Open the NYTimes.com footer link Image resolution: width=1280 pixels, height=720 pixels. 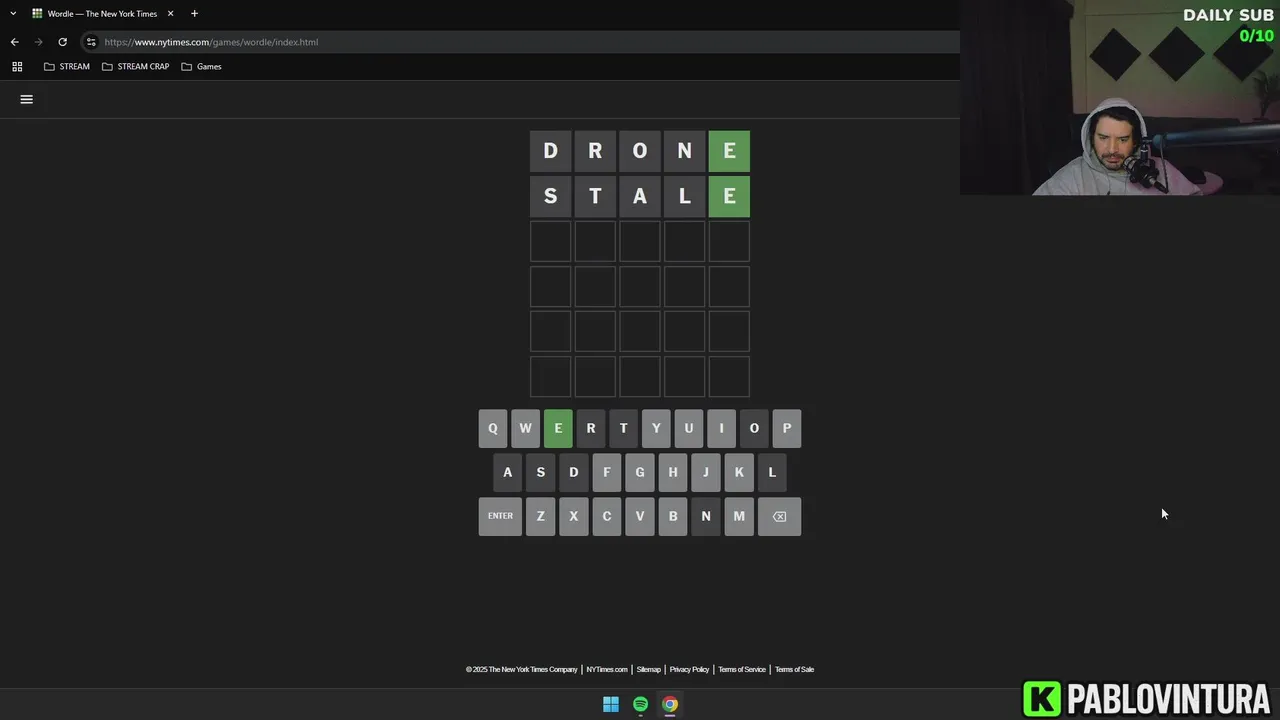click(x=607, y=669)
